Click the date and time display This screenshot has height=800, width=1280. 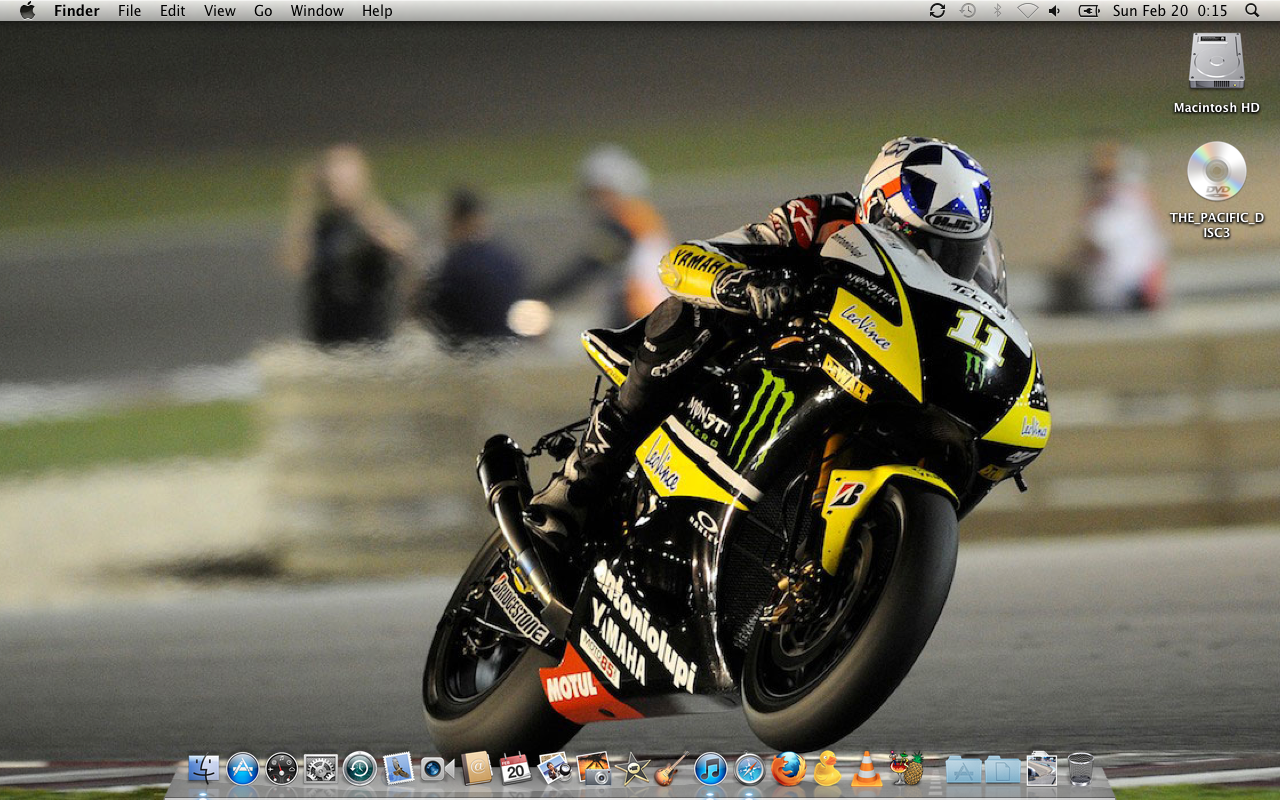click(x=1169, y=10)
